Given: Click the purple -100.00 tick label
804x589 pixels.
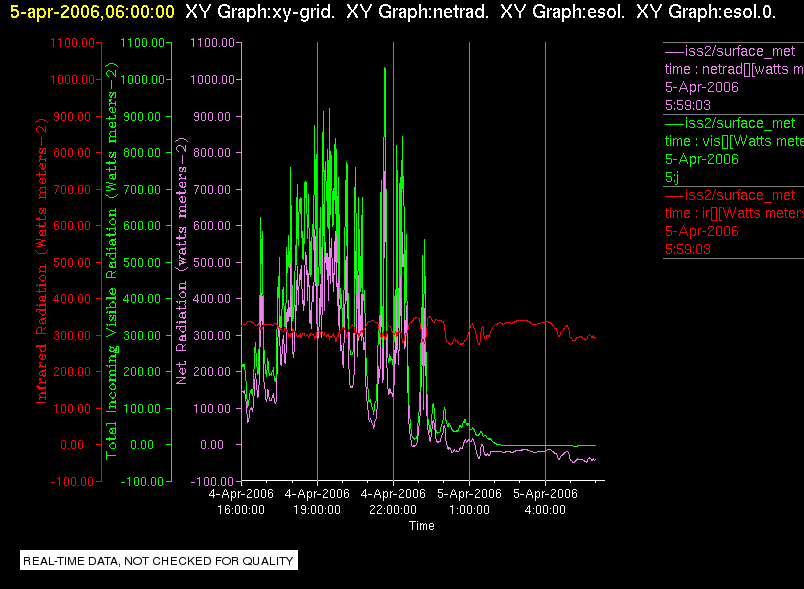Looking at the screenshot, I should click(x=212, y=481).
